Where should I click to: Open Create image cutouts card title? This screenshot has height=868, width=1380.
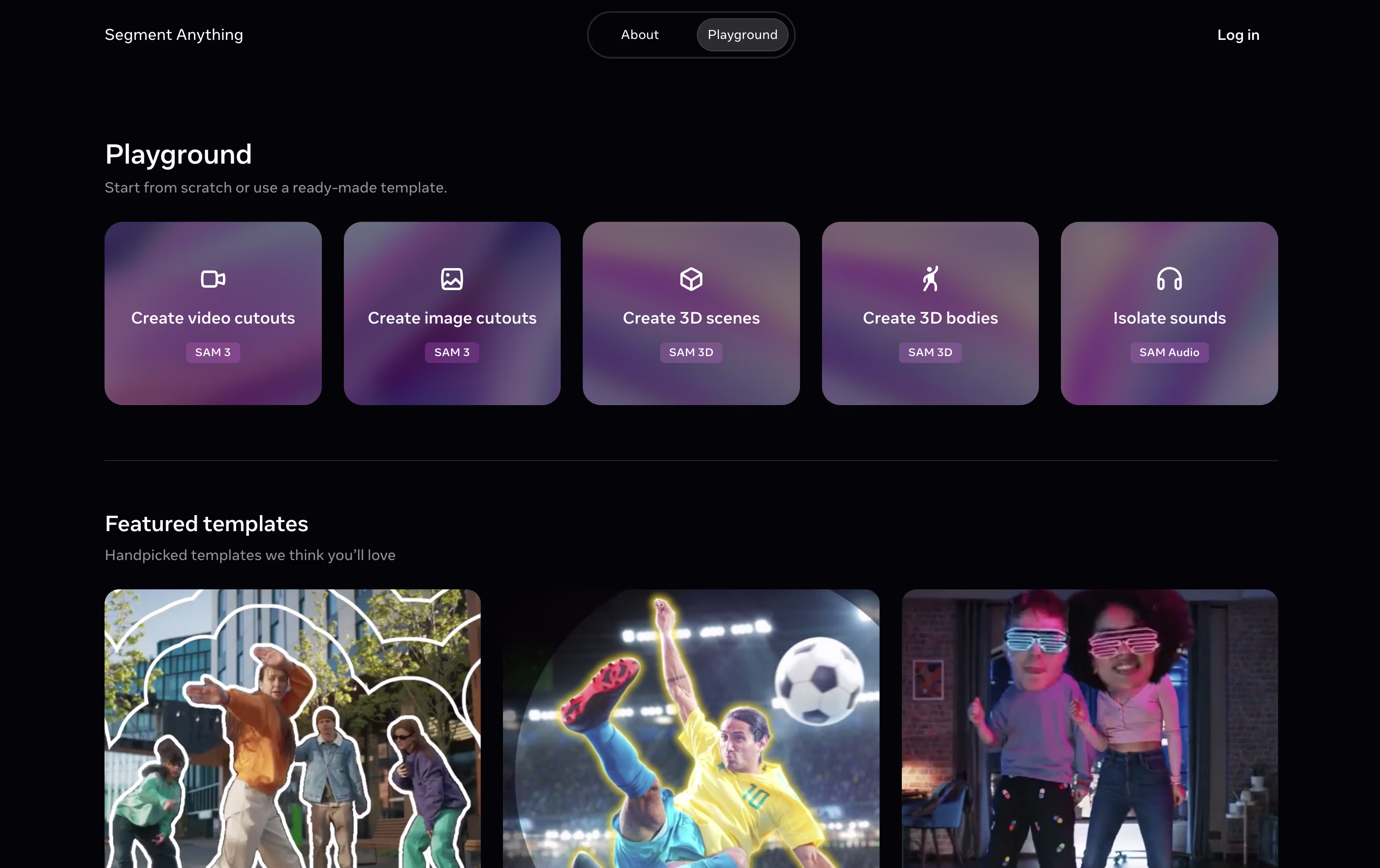point(452,319)
